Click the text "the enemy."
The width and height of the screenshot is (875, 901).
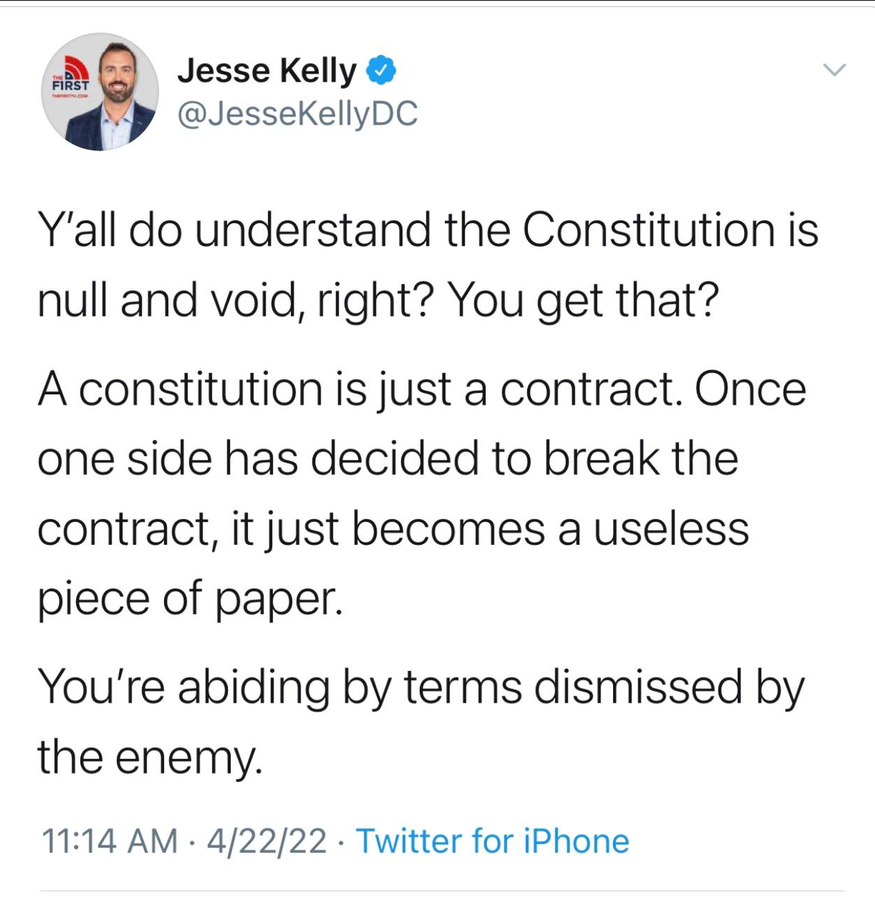click(x=150, y=756)
